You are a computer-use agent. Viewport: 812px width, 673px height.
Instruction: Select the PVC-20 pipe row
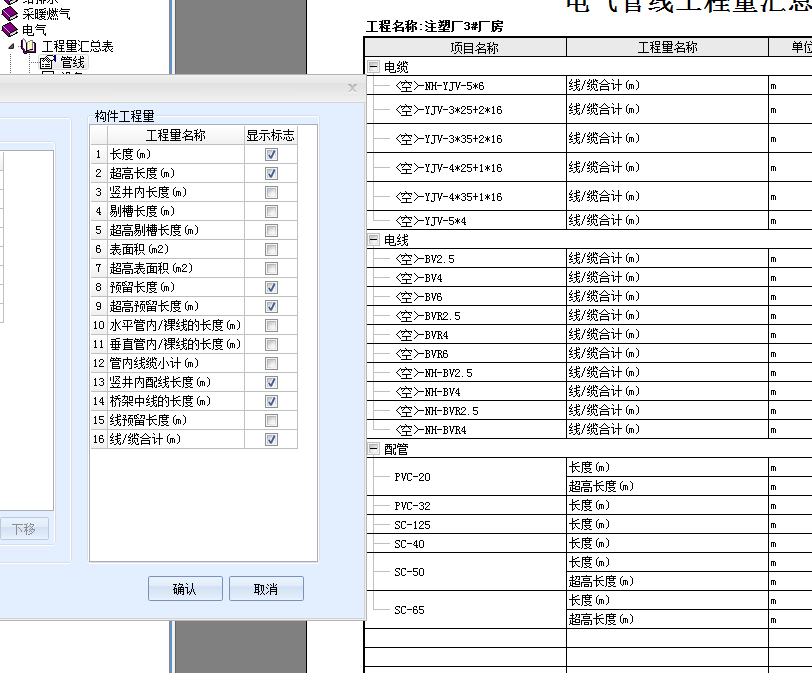pos(412,477)
